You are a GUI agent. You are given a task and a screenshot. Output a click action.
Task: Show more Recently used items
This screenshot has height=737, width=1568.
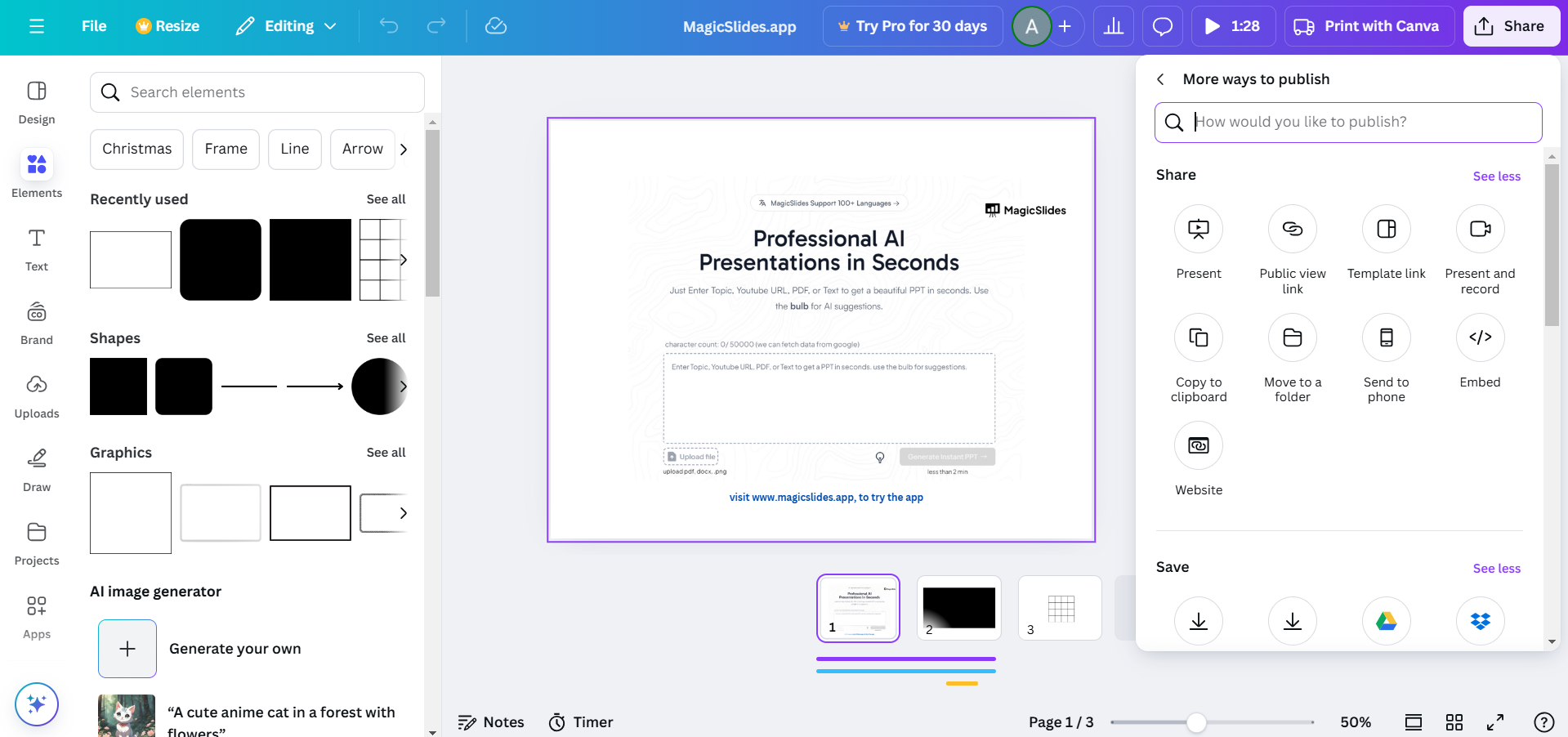pos(404,260)
